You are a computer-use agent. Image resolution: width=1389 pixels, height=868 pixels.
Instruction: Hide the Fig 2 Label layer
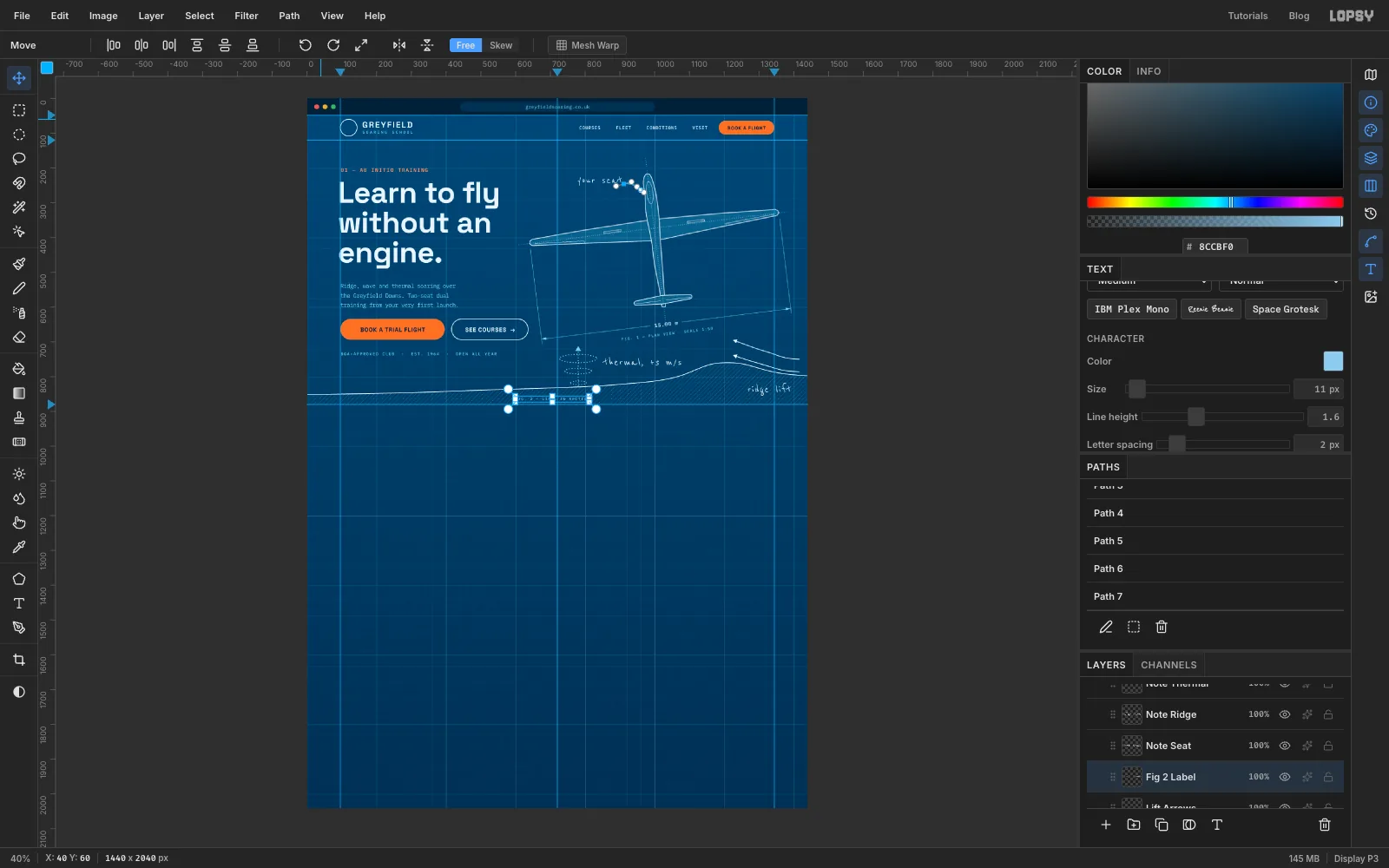pos(1285,777)
